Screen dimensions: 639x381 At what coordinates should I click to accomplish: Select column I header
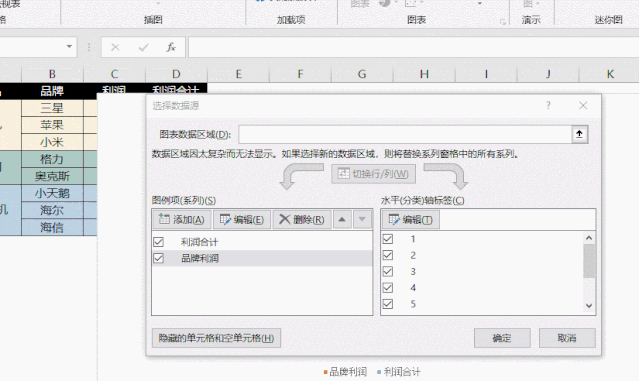486,74
